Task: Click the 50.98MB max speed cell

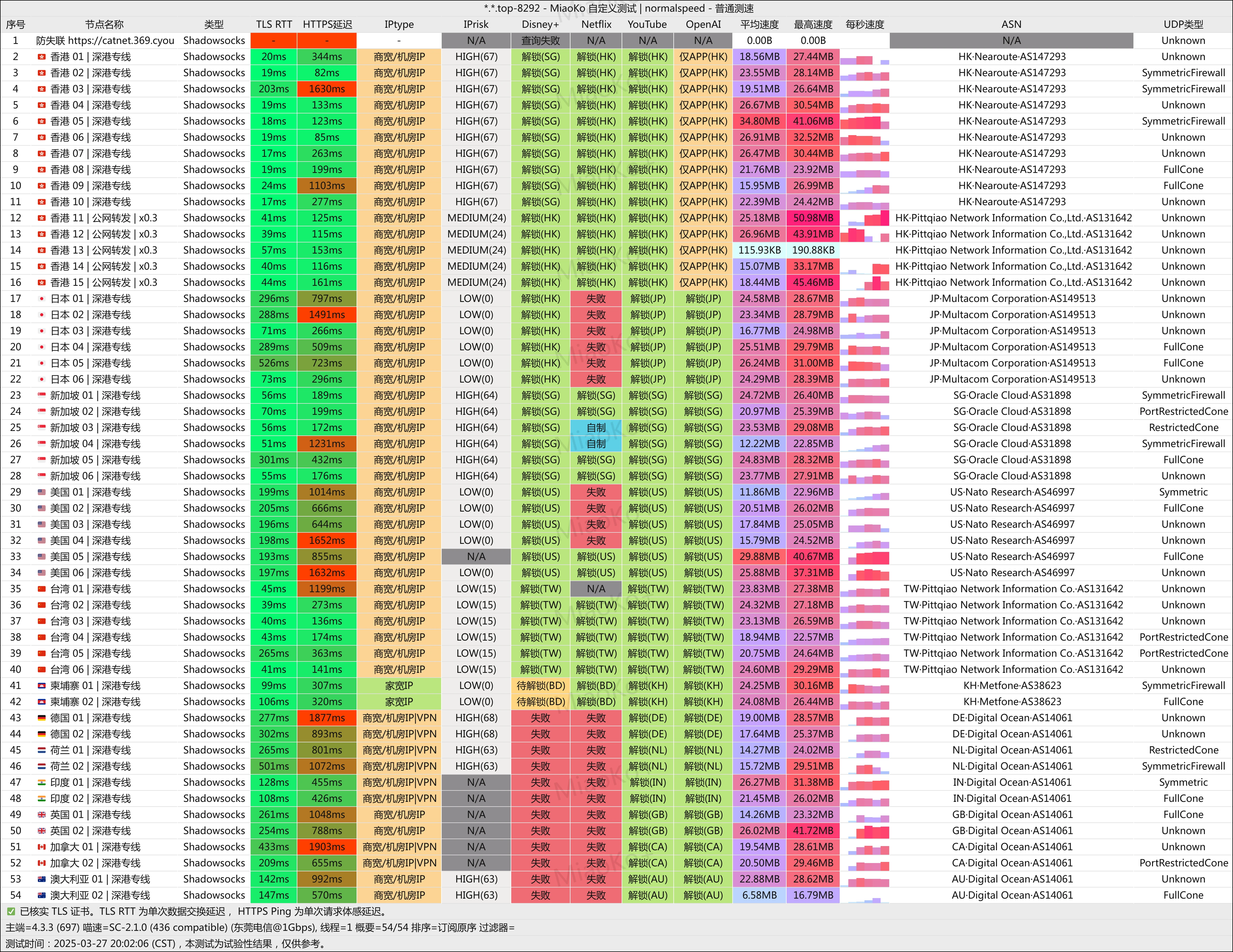Action: [x=813, y=218]
